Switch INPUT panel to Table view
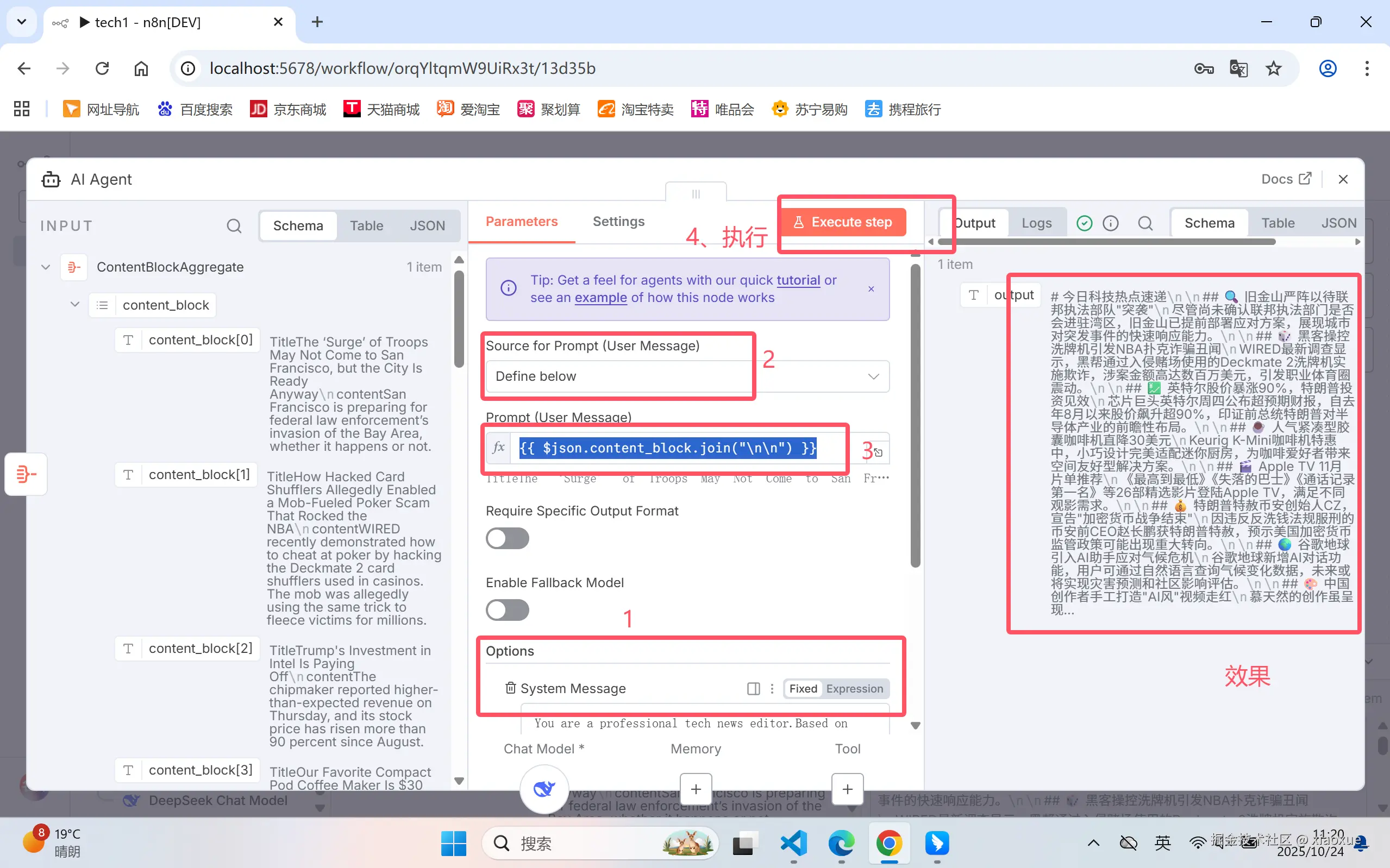Viewport: 1390px width, 868px height. click(367, 225)
